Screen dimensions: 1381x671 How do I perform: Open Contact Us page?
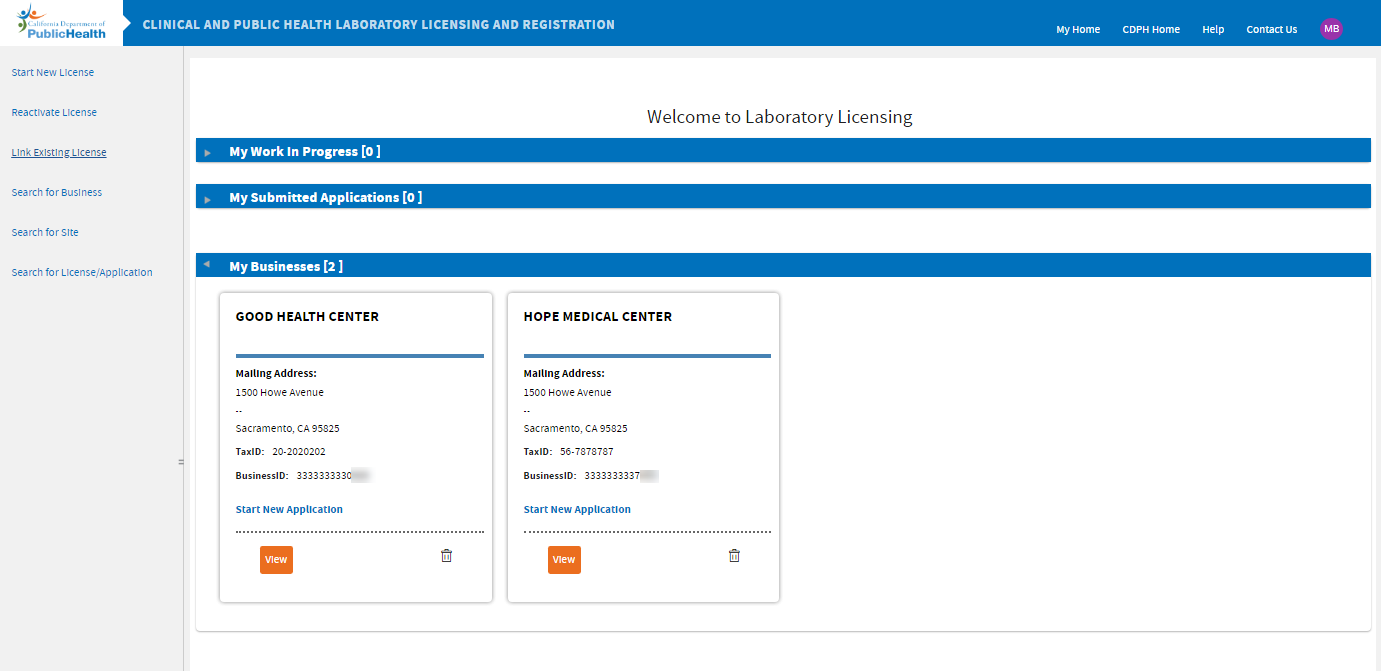coord(1271,29)
